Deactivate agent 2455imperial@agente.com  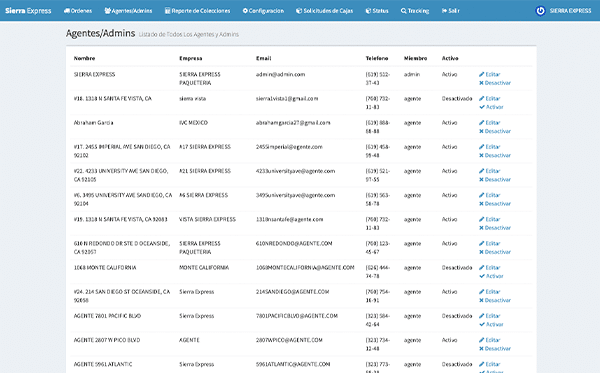(x=495, y=155)
